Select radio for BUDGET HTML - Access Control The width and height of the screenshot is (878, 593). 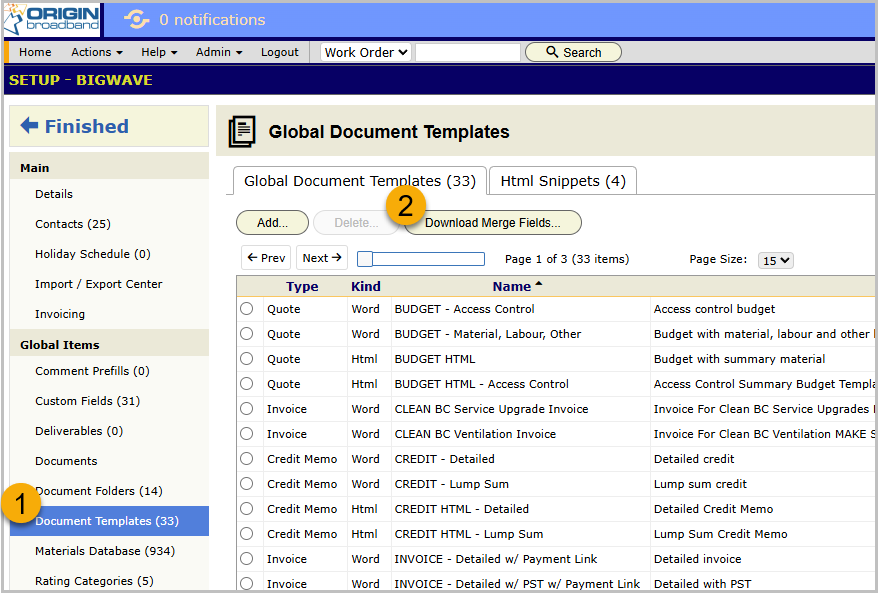pyautogui.click(x=246, y=384)
